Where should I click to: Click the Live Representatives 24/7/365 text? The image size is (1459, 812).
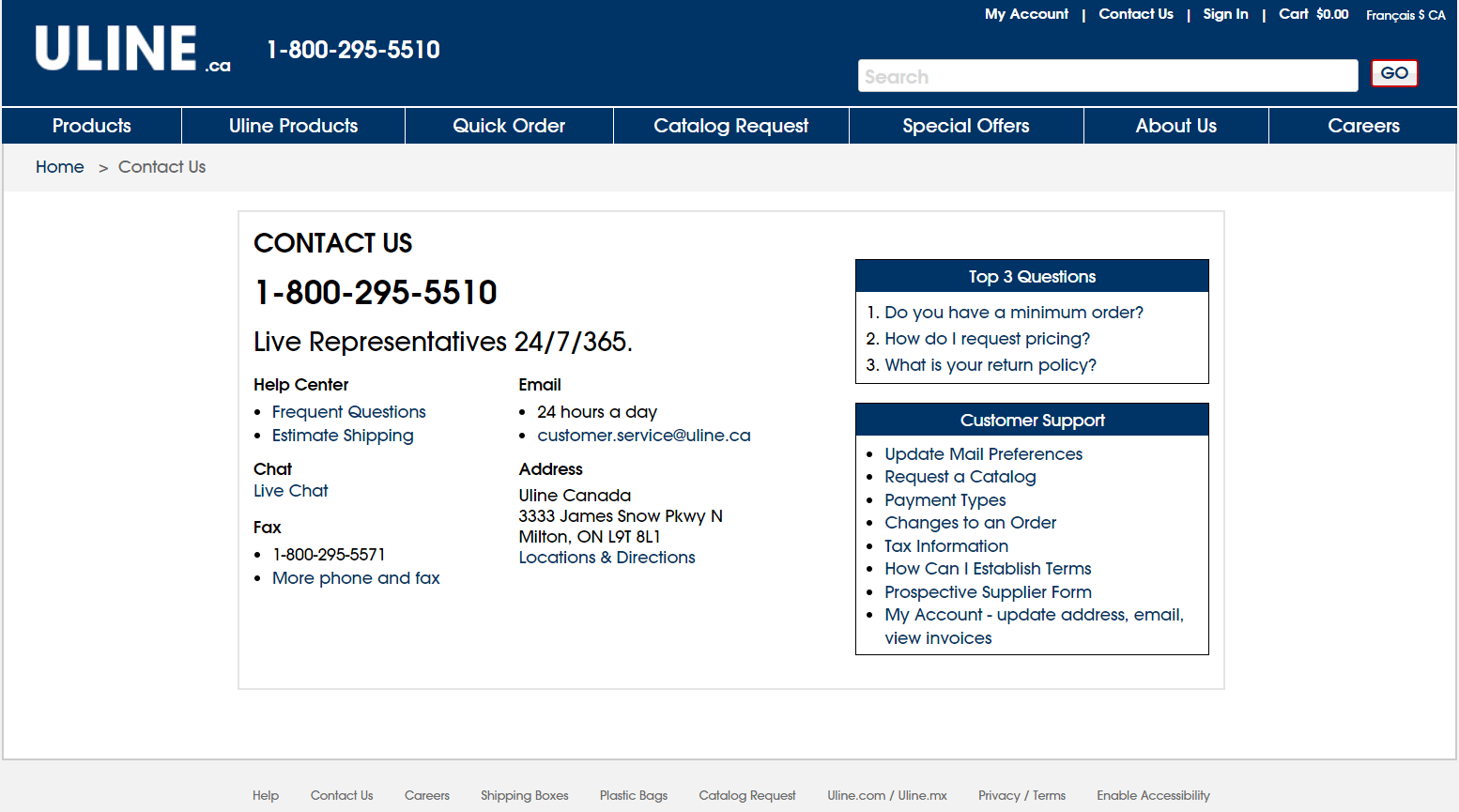pyautogui.click(x=443, y=342)
